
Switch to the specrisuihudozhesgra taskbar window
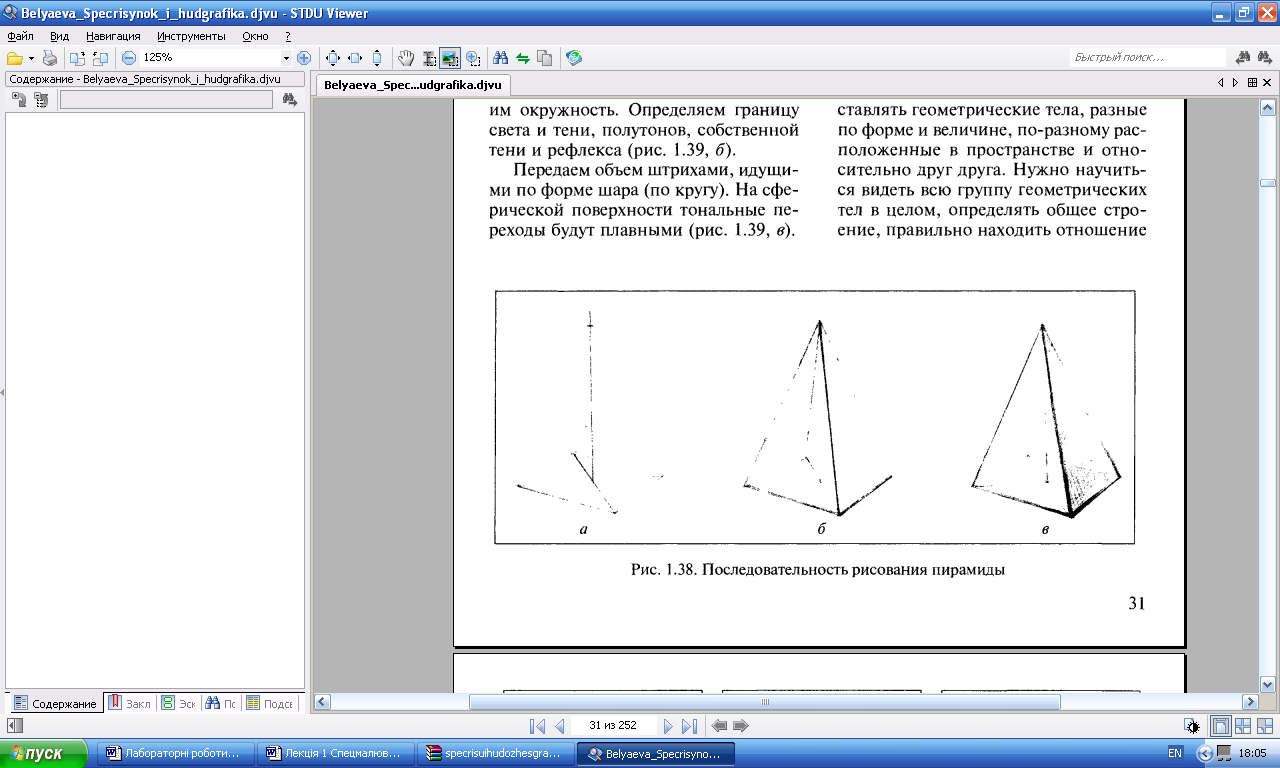[x=496, y=753]
